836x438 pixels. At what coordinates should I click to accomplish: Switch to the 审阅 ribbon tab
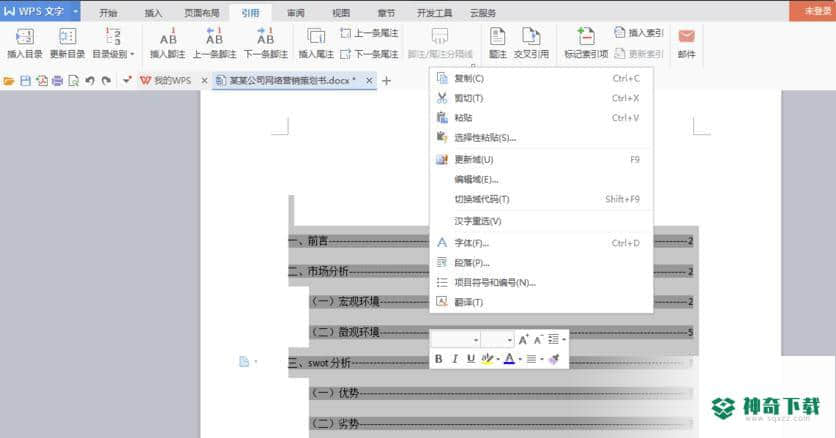click(296, 13)
